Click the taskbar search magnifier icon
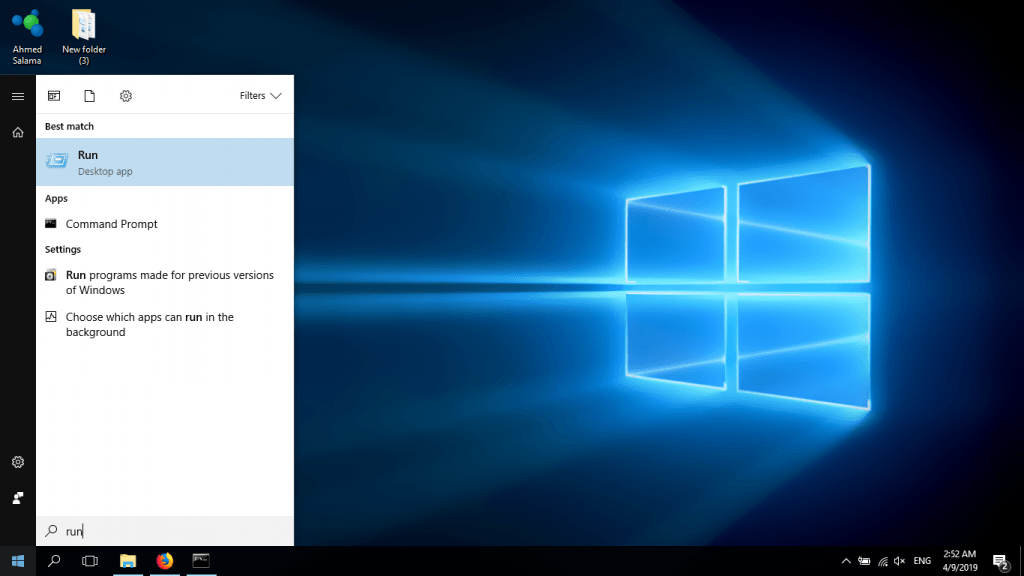This screenshot has width=1024, height=576. click(54, 561)
